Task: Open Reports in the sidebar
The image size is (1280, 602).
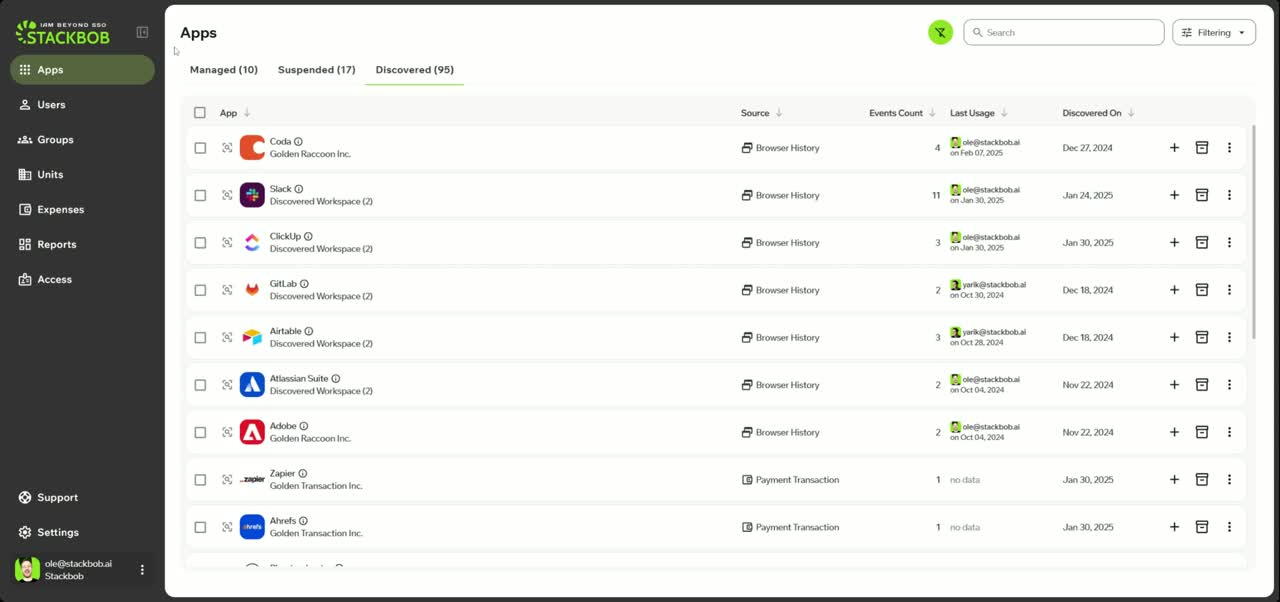Action: (82, 244)
